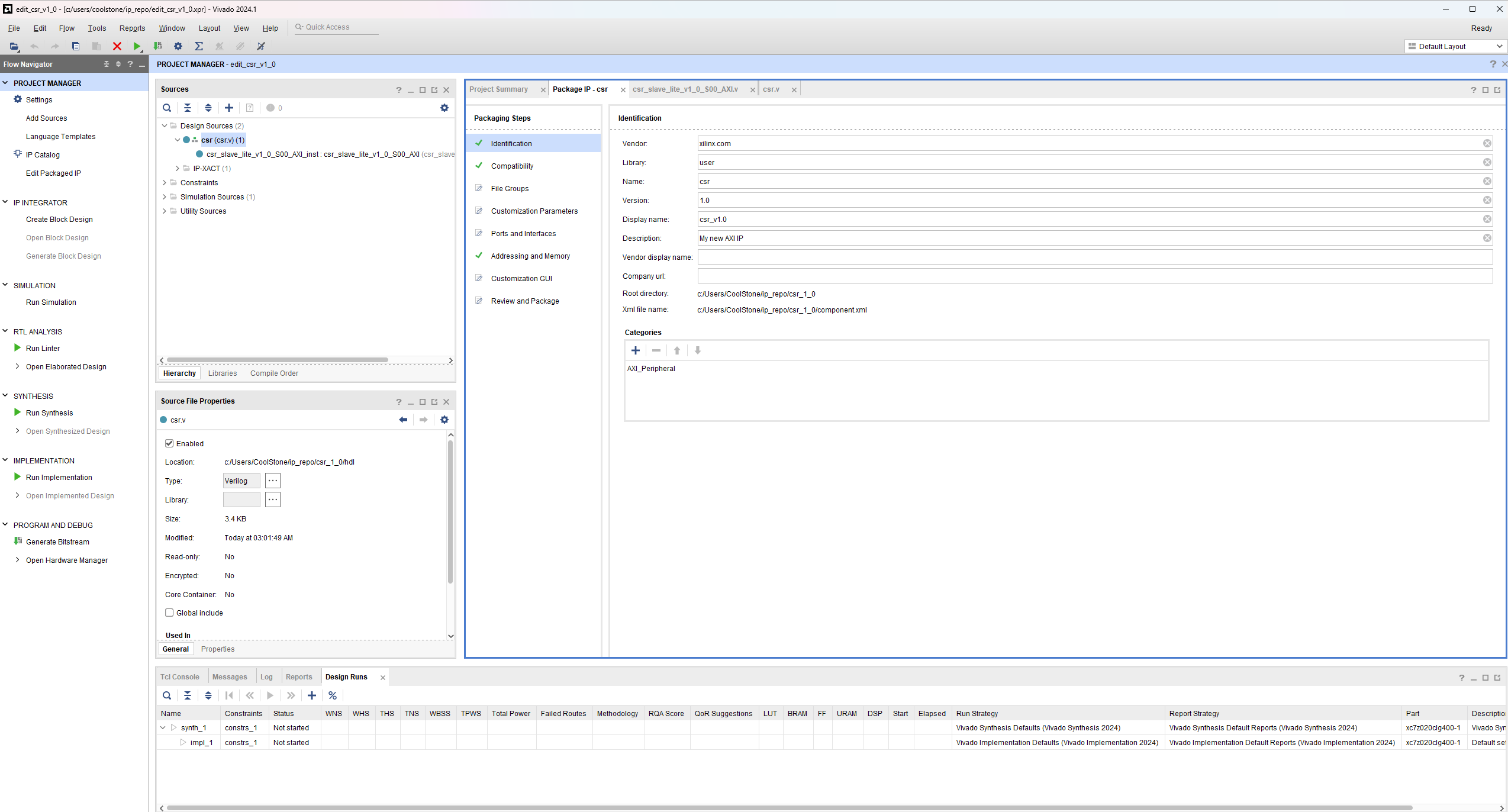Click the red Delete X toolbar icon
This screenshot has height=812, width=1508.
tap(117, 46)
